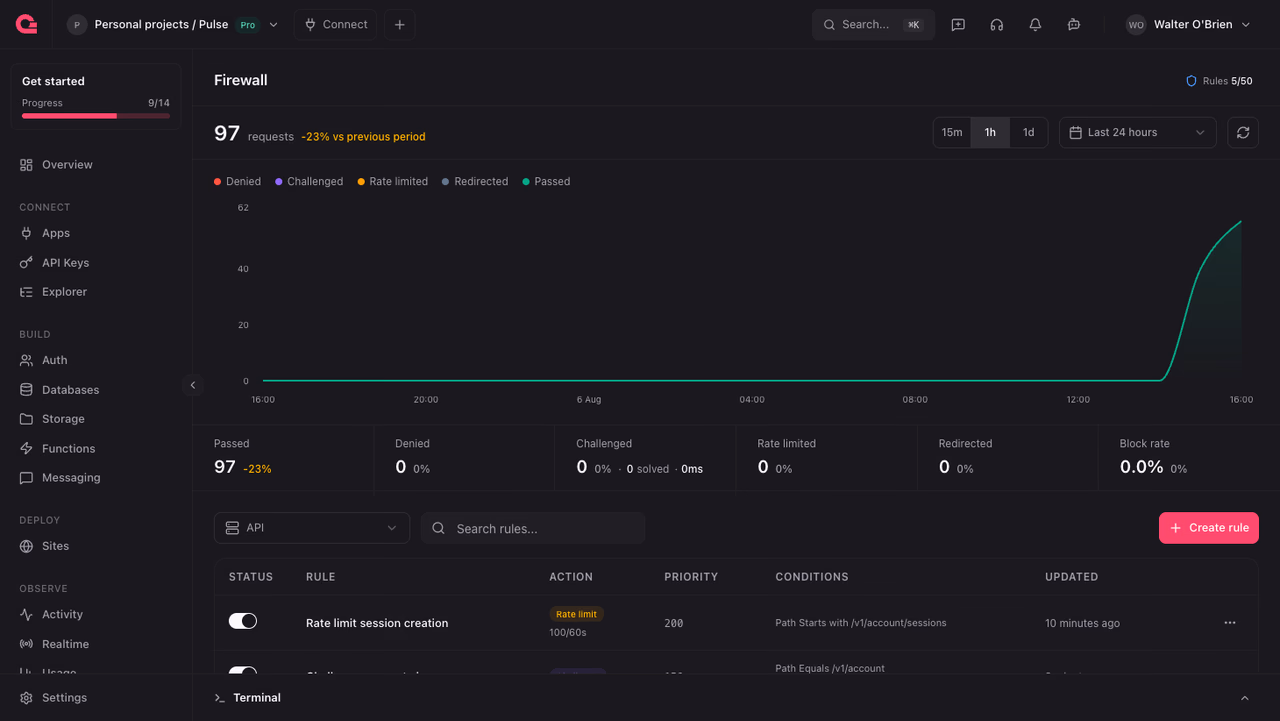This screenshot has width=1280, height=721.
Task: Click the '10 minutes ago' updated cell
Action: [1082, 623]
